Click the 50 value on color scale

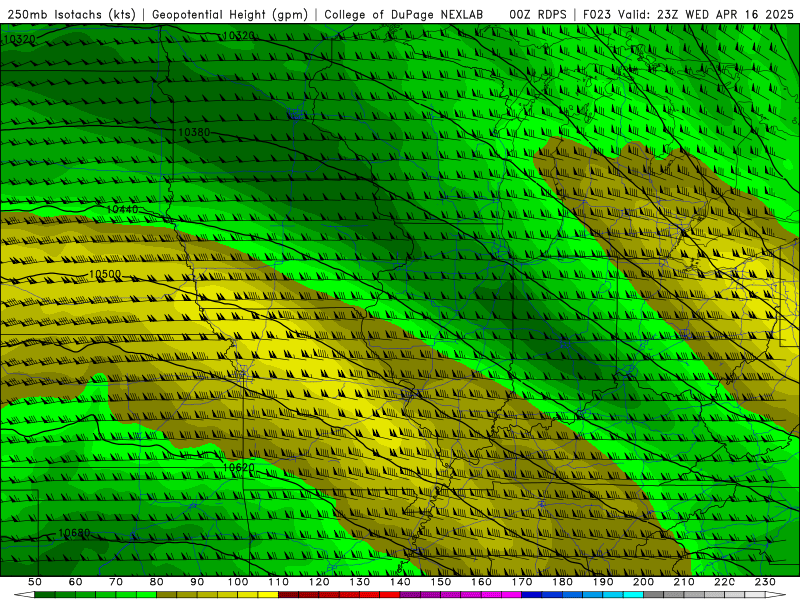[35, 582]
